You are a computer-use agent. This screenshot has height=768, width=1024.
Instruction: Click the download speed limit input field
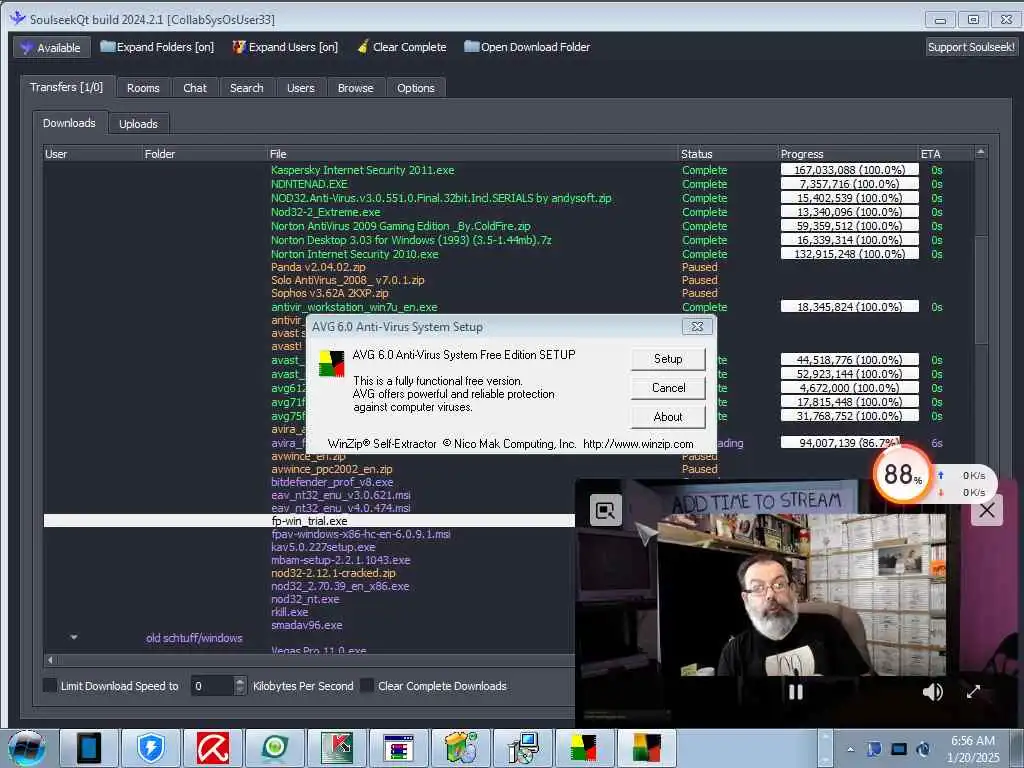click(212, 686)
